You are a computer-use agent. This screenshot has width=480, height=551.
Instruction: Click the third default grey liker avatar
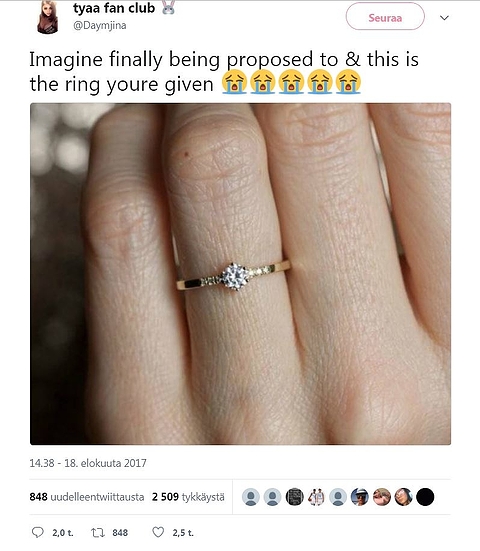click(338, 497)
